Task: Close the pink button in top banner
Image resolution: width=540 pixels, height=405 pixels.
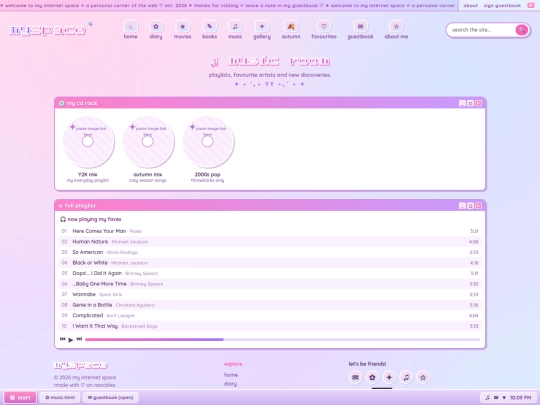Action: pyautogui.click(x=531, y=6)
